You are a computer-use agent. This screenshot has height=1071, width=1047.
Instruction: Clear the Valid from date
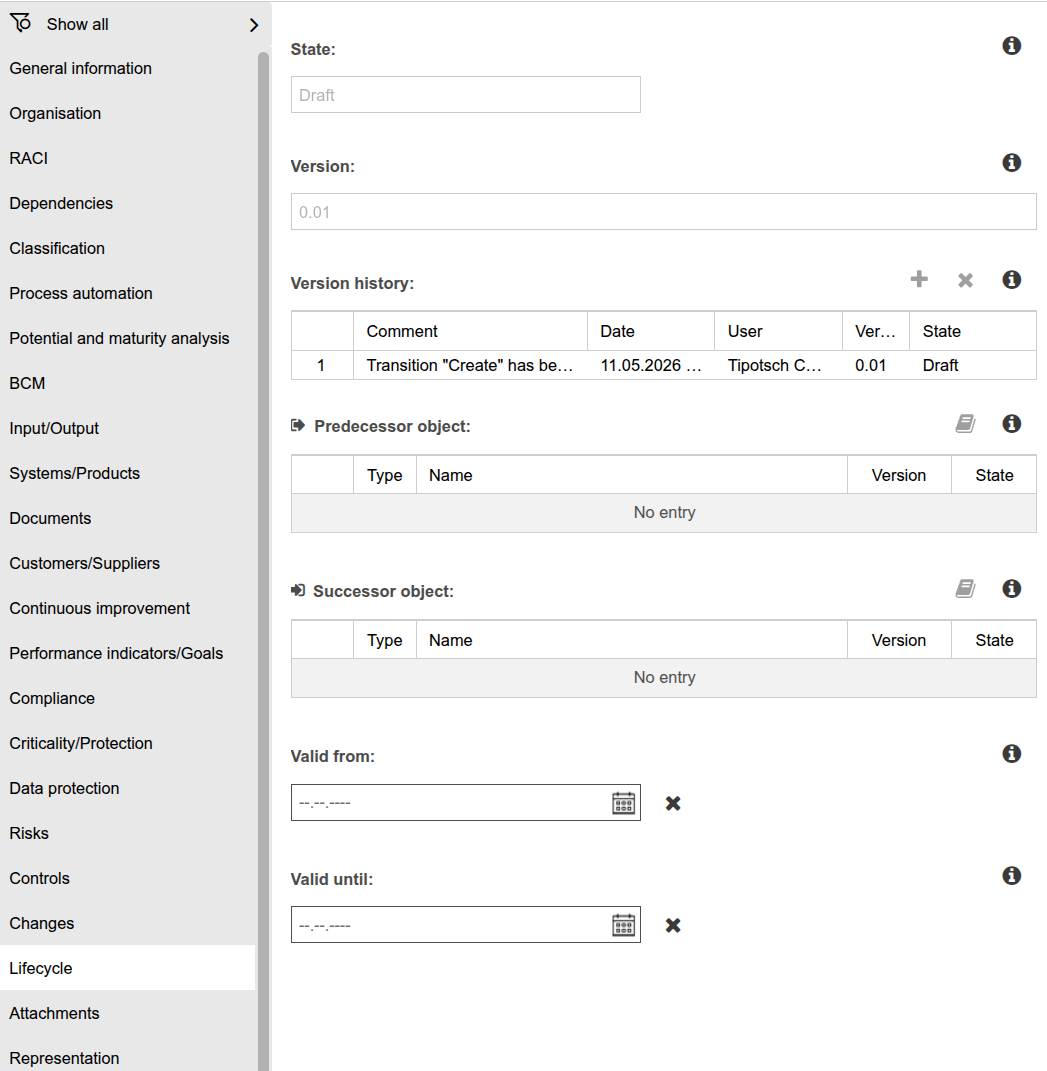(673, 803)
